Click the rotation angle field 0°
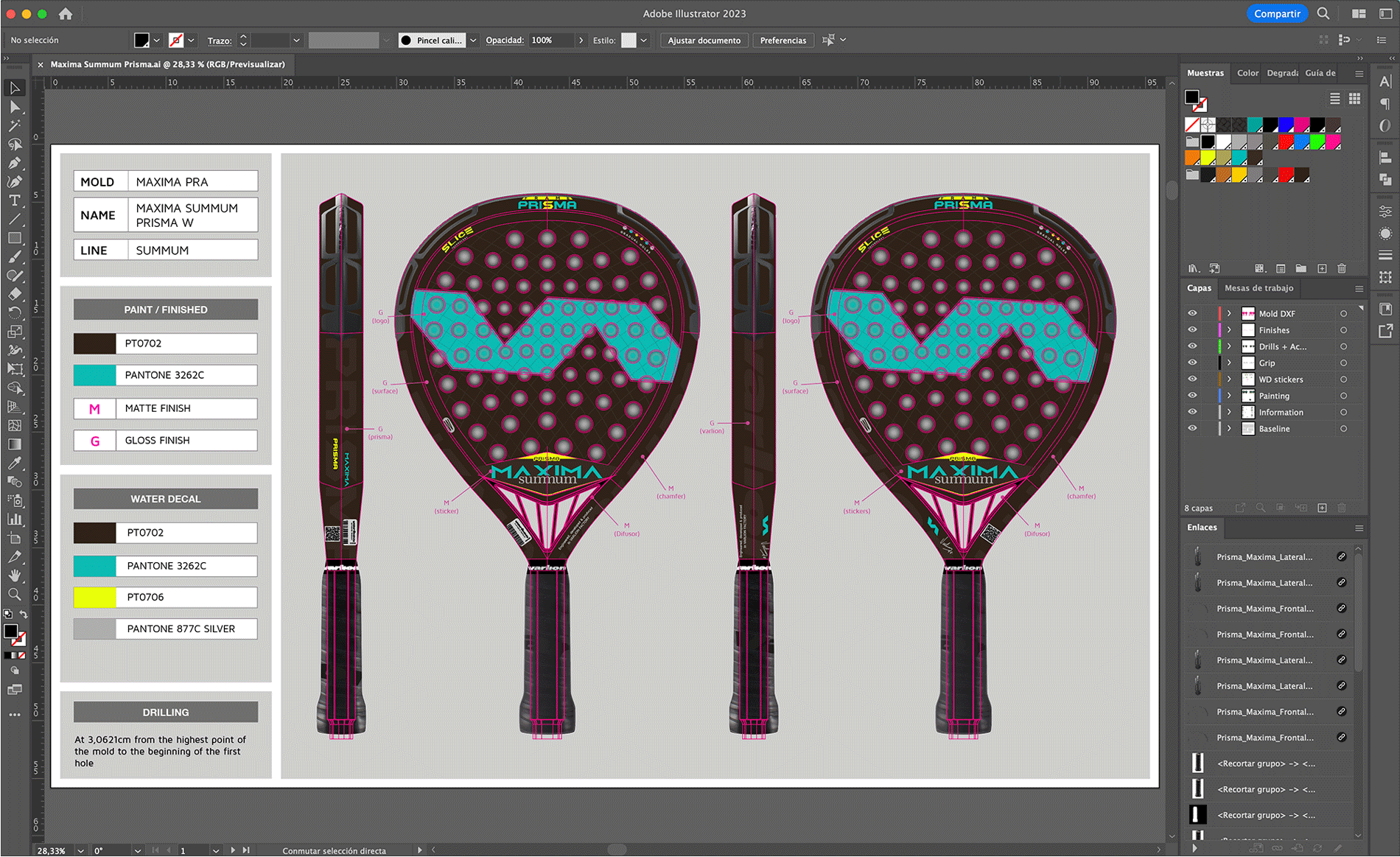 [111, 850]
